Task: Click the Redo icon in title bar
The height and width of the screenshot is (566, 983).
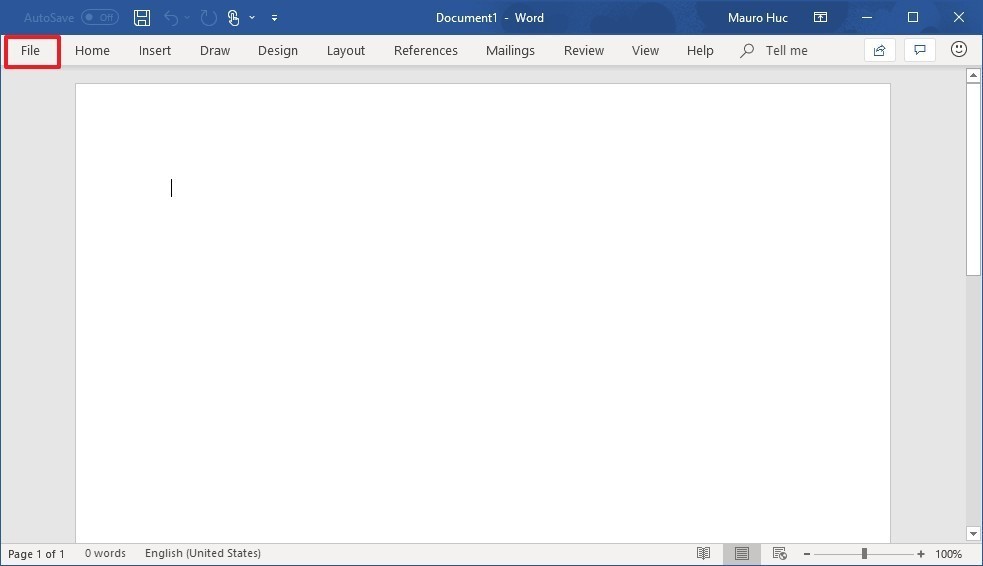Action: (x=208, y=18)
